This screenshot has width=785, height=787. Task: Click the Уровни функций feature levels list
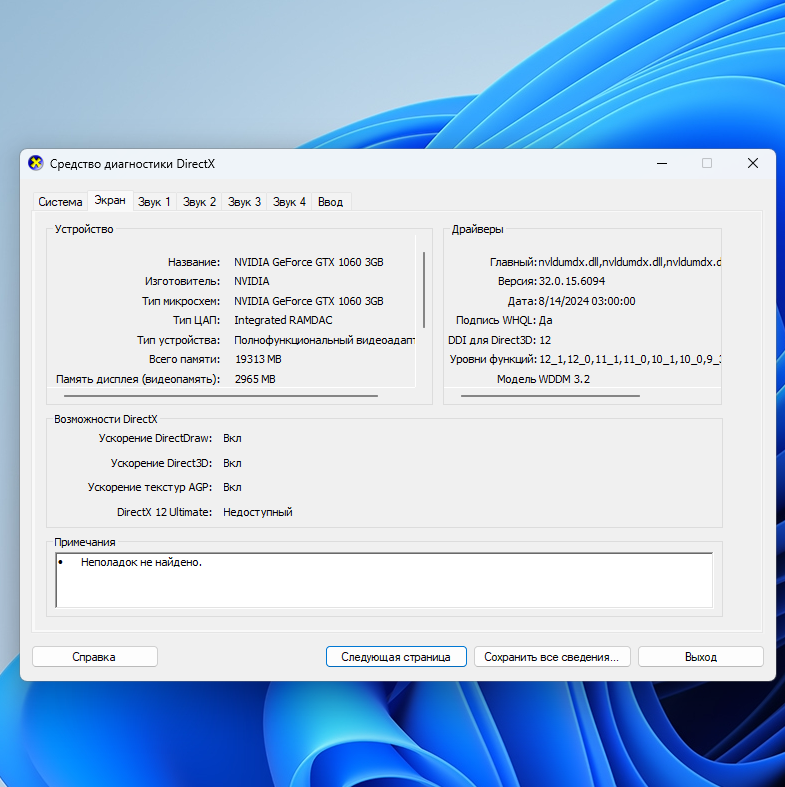(630, 359)
